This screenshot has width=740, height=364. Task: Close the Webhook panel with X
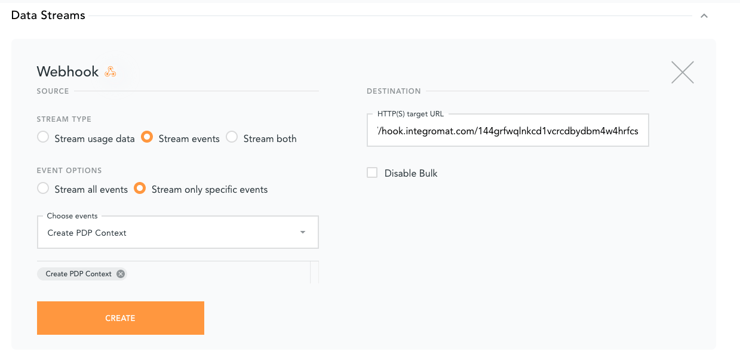coord(682,72)
